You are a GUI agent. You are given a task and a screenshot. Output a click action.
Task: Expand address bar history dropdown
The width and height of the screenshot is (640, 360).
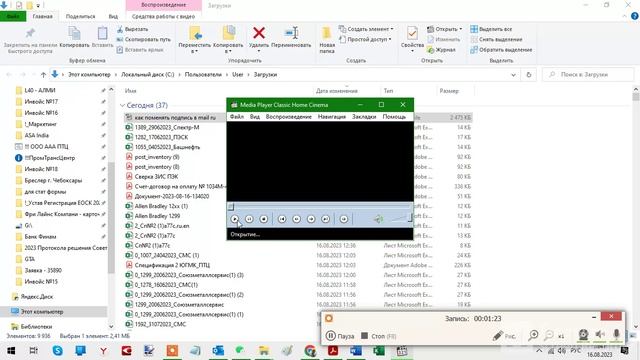pos(513,75)
